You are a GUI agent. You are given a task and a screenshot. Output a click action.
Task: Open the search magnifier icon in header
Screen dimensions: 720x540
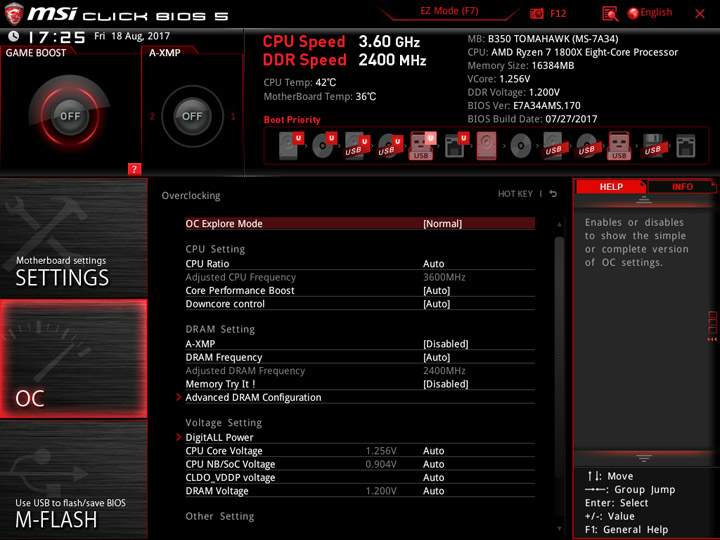pyautogui.click(x=610, y=14)
